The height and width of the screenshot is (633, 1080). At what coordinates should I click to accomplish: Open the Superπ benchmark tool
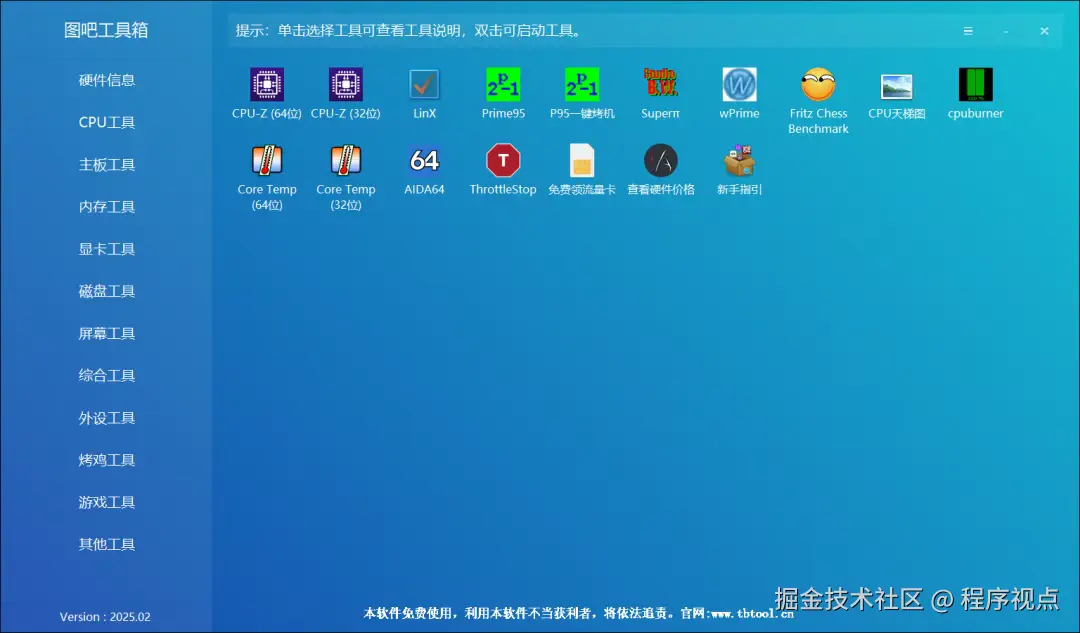(660, 94)
